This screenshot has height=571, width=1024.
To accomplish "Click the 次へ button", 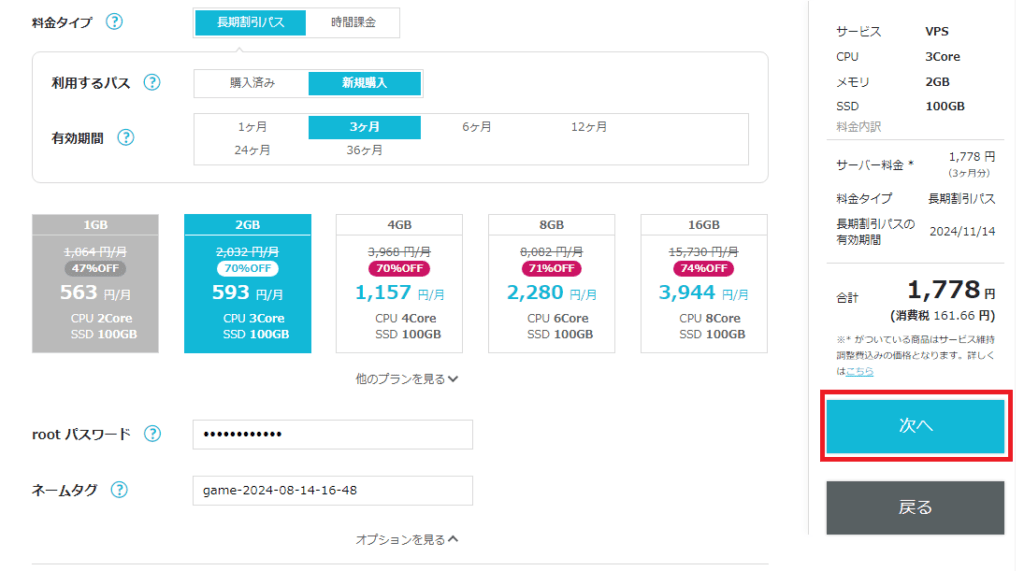I will coord(915,426).
